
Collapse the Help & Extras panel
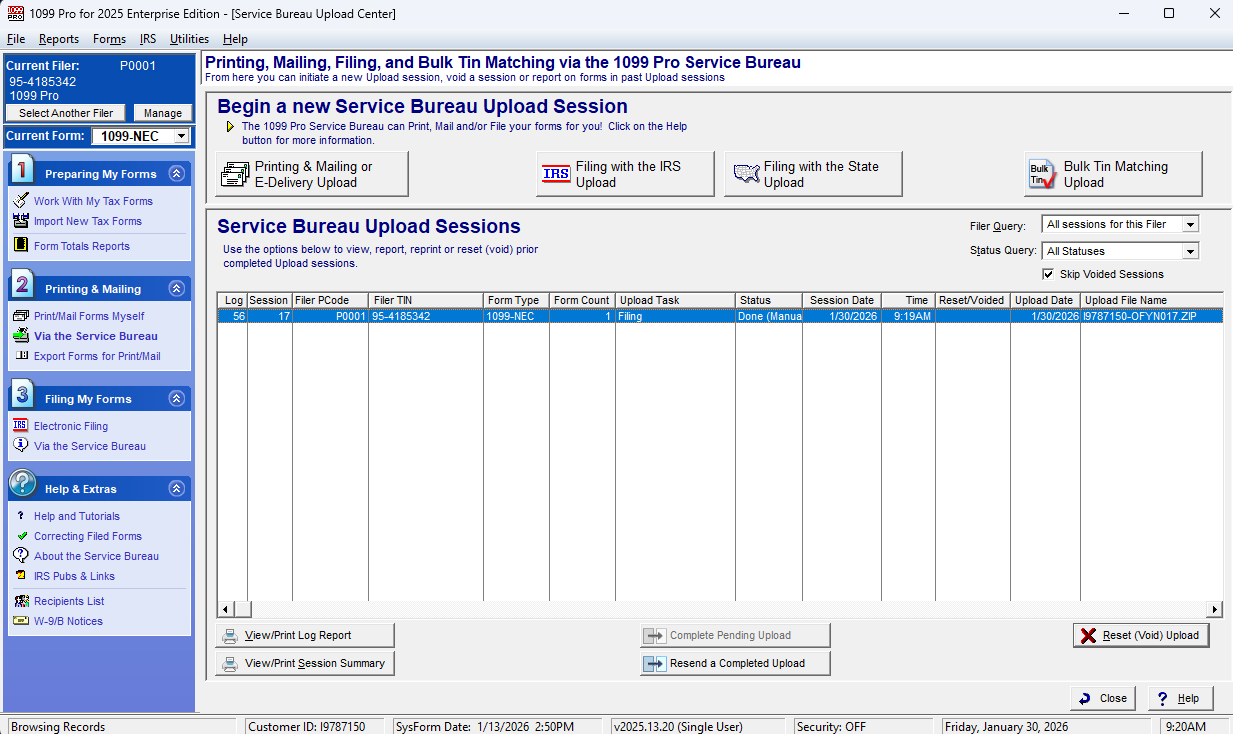pyautogui.click(x=177, y=489)
